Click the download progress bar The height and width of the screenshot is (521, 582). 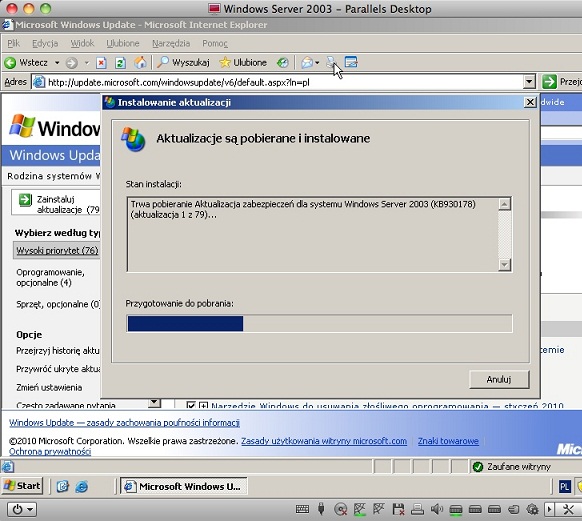319,323
